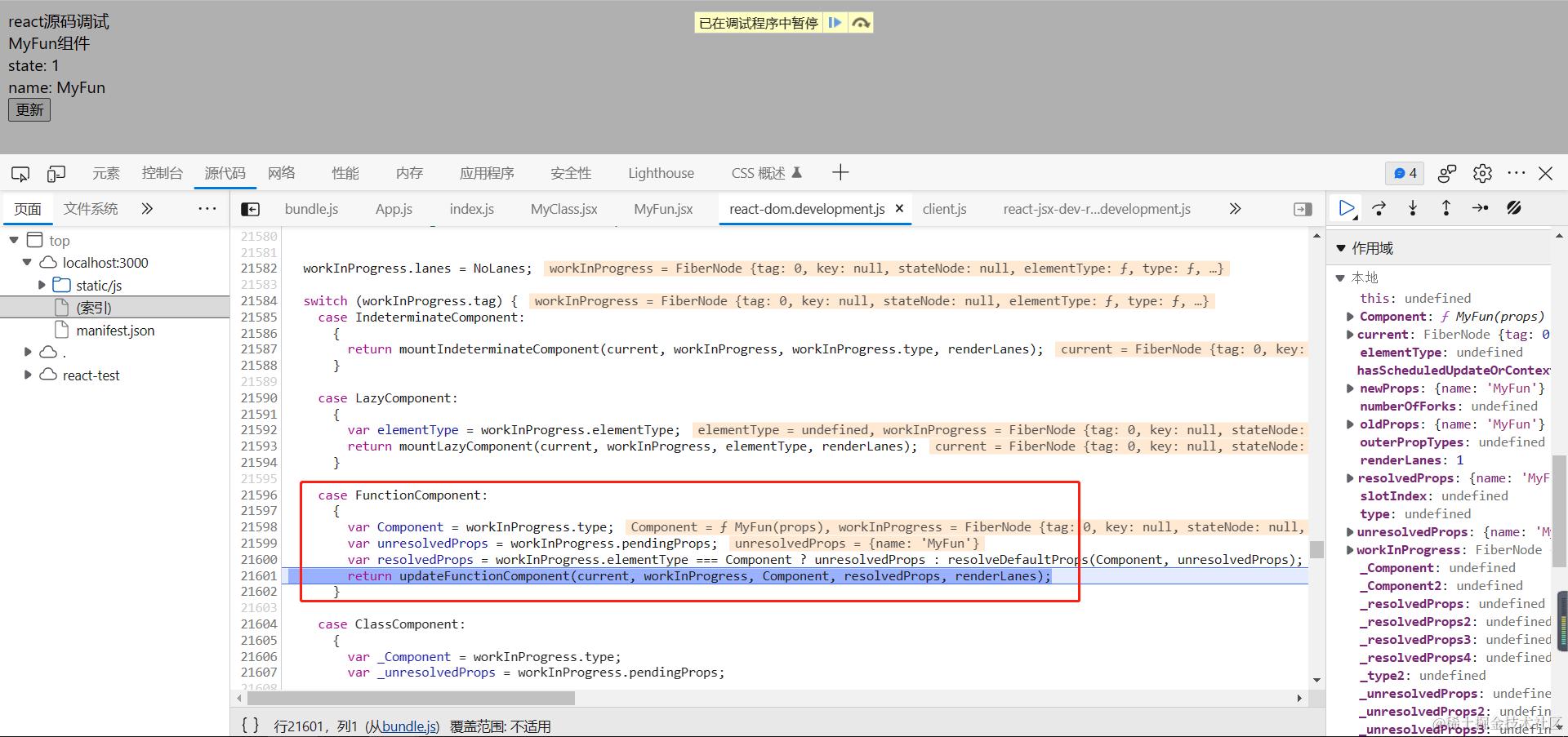Open the feedback people icon

1447,173
